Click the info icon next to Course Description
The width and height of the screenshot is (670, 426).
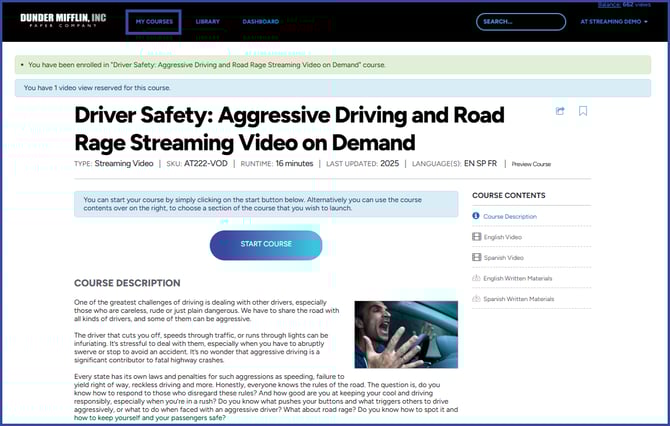coord(476,216)
